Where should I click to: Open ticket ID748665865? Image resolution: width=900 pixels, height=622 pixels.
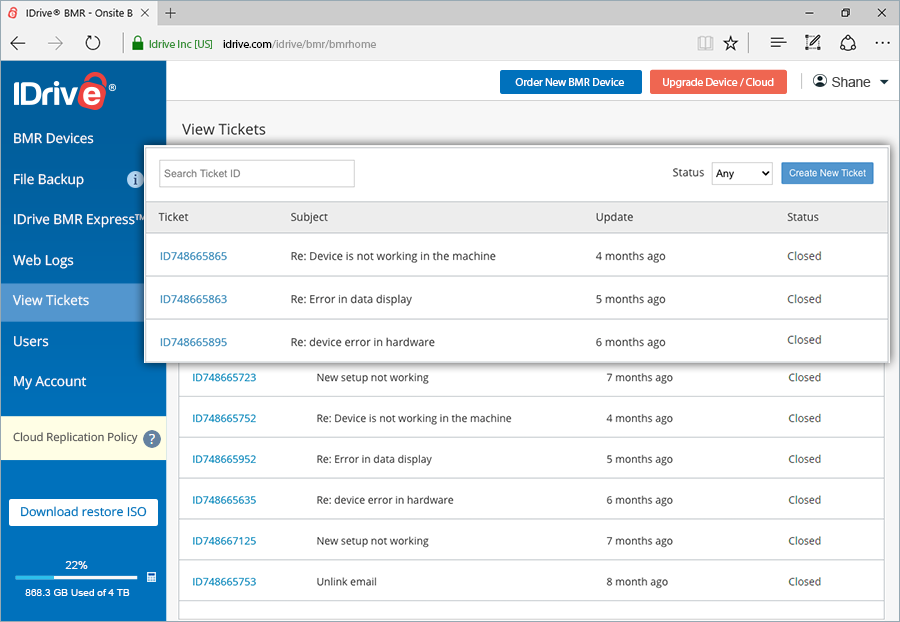(193, 255)
